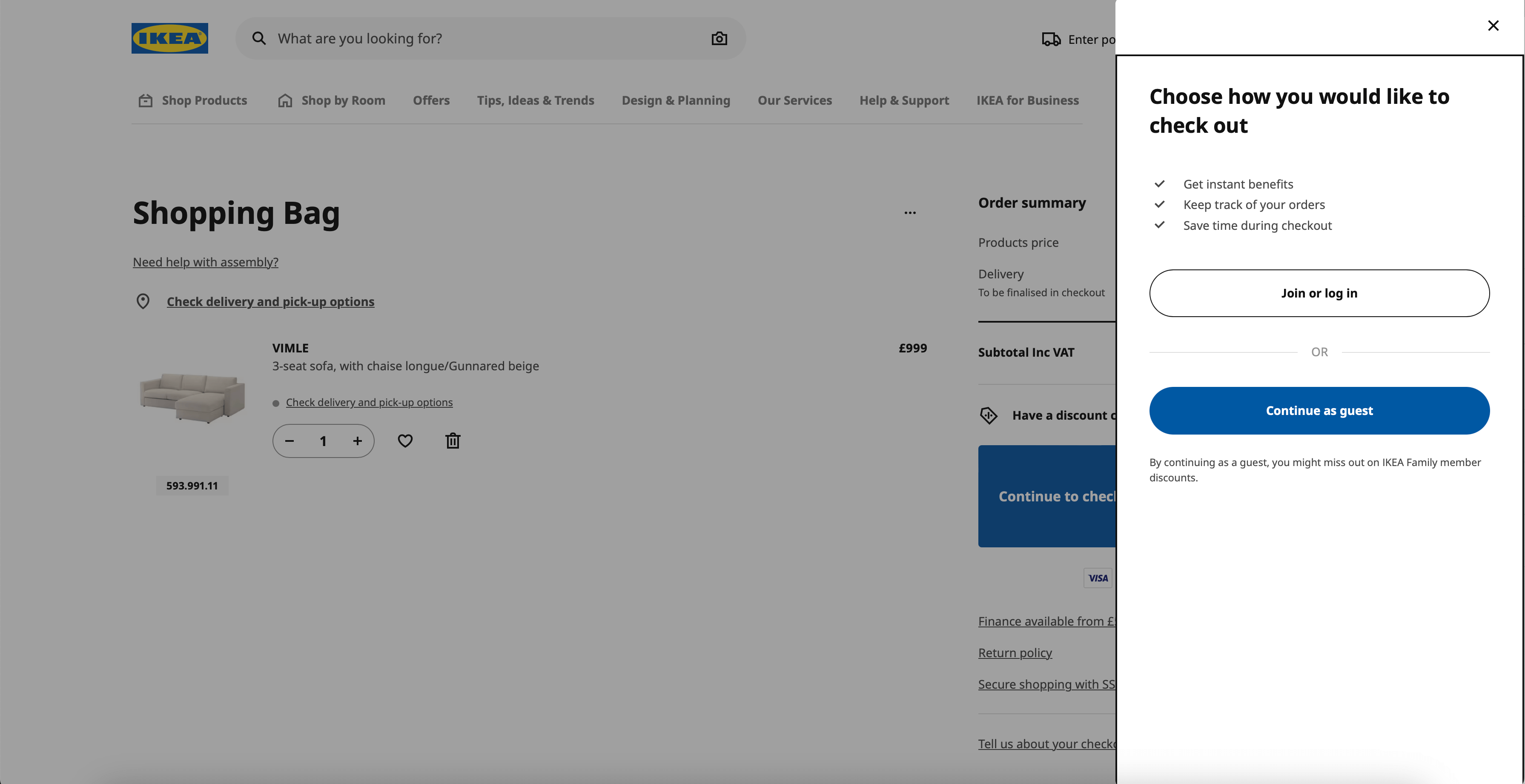Open image search using the camera icon

719,38
